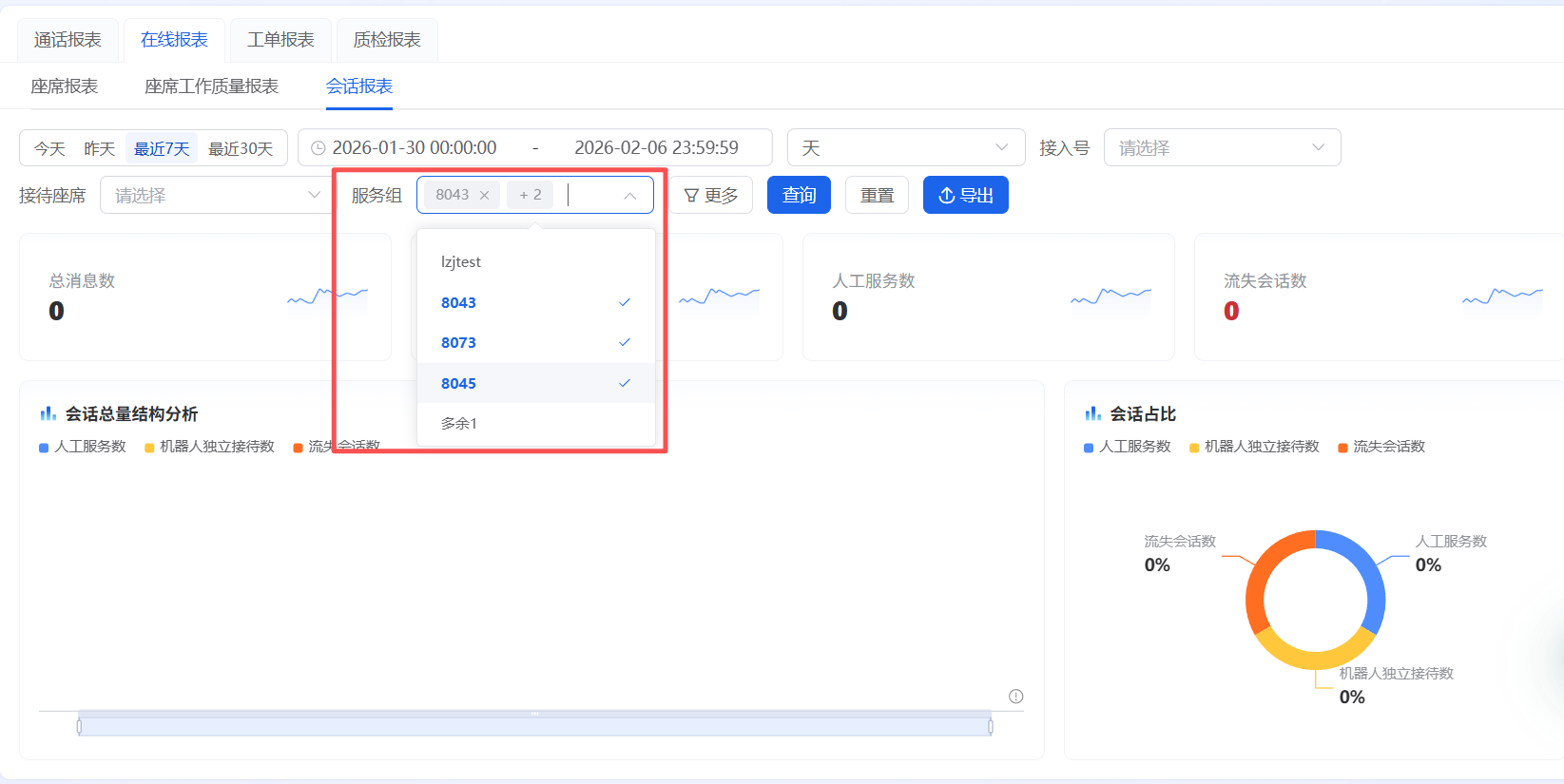
Task: Select lzjtest in the 服务组 list
Action: [x=536, y=262]
